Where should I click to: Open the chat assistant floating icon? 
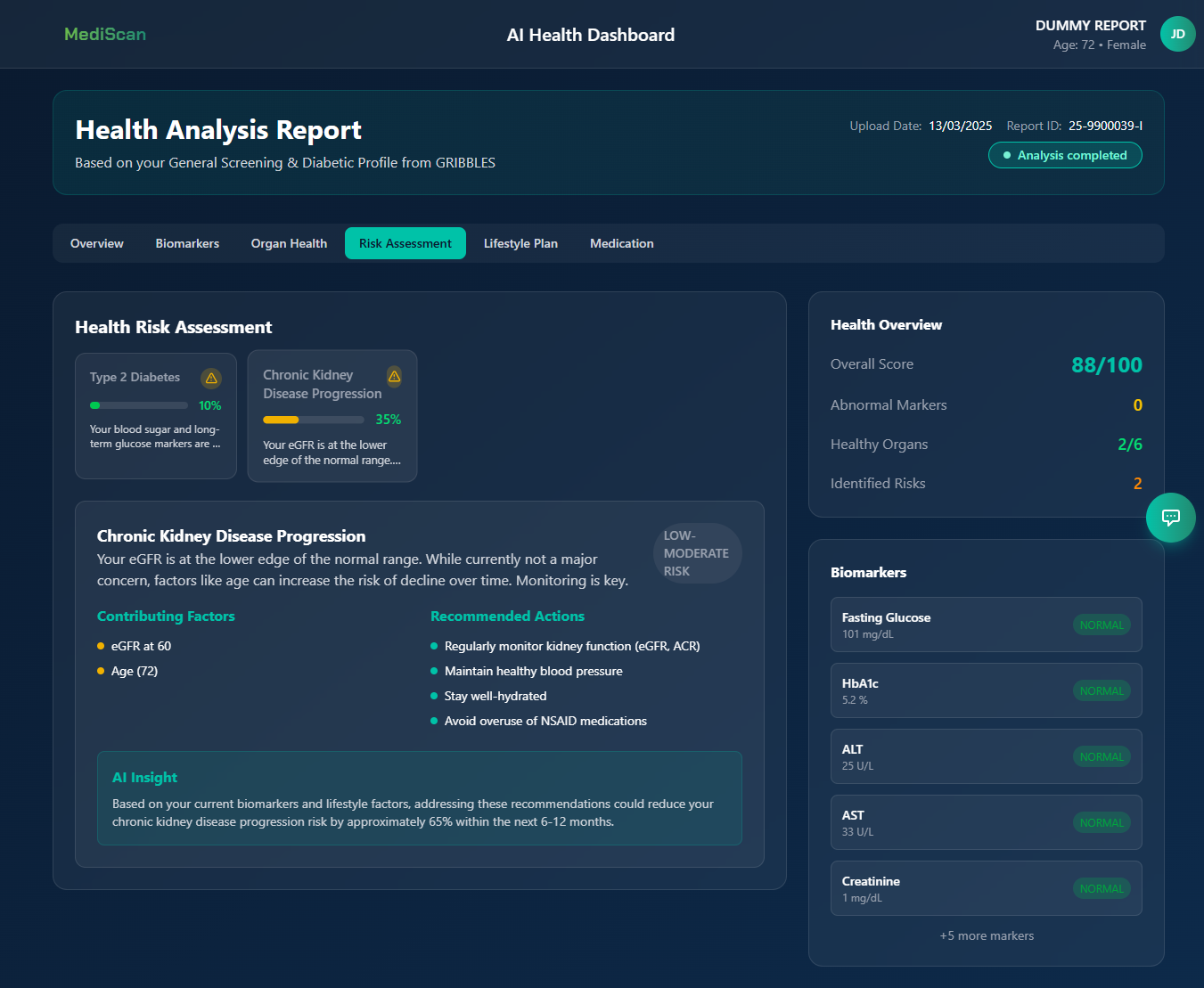1170,518
